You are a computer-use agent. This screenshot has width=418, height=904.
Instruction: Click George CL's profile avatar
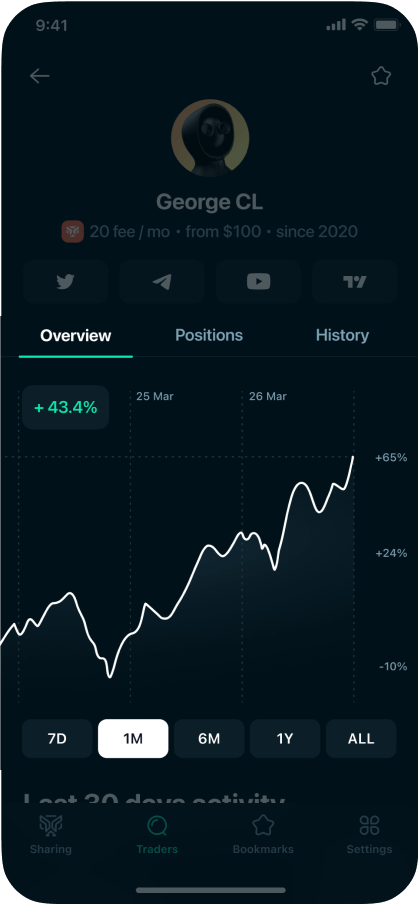click(210, 138)
